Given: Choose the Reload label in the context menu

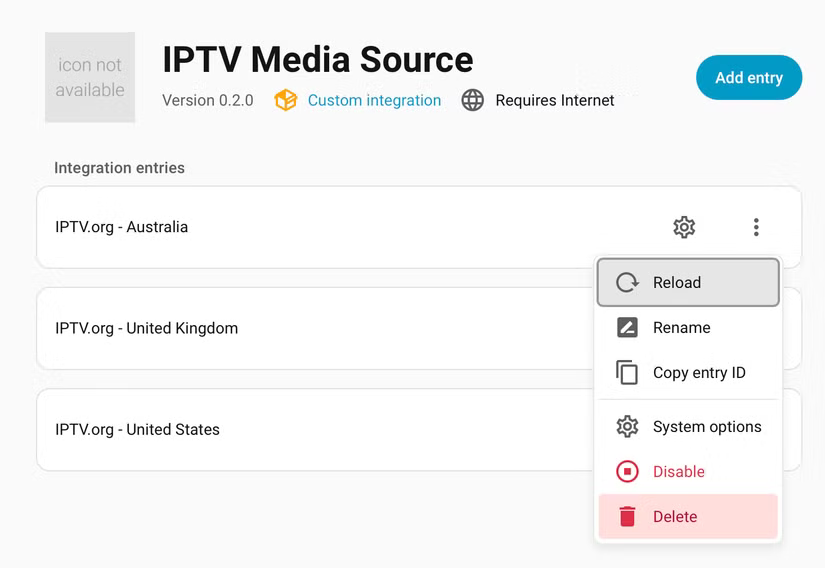Looking at the screenshot, I should [x=677, y=283].
